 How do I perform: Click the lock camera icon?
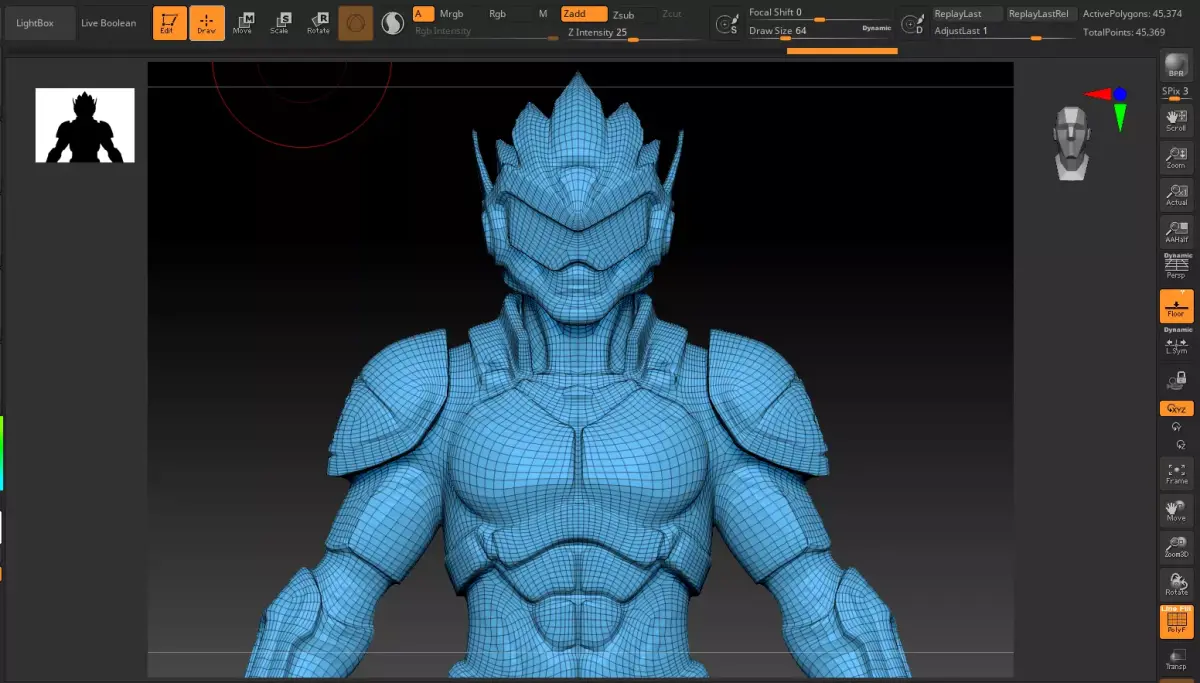click(x=1176, y=380)
